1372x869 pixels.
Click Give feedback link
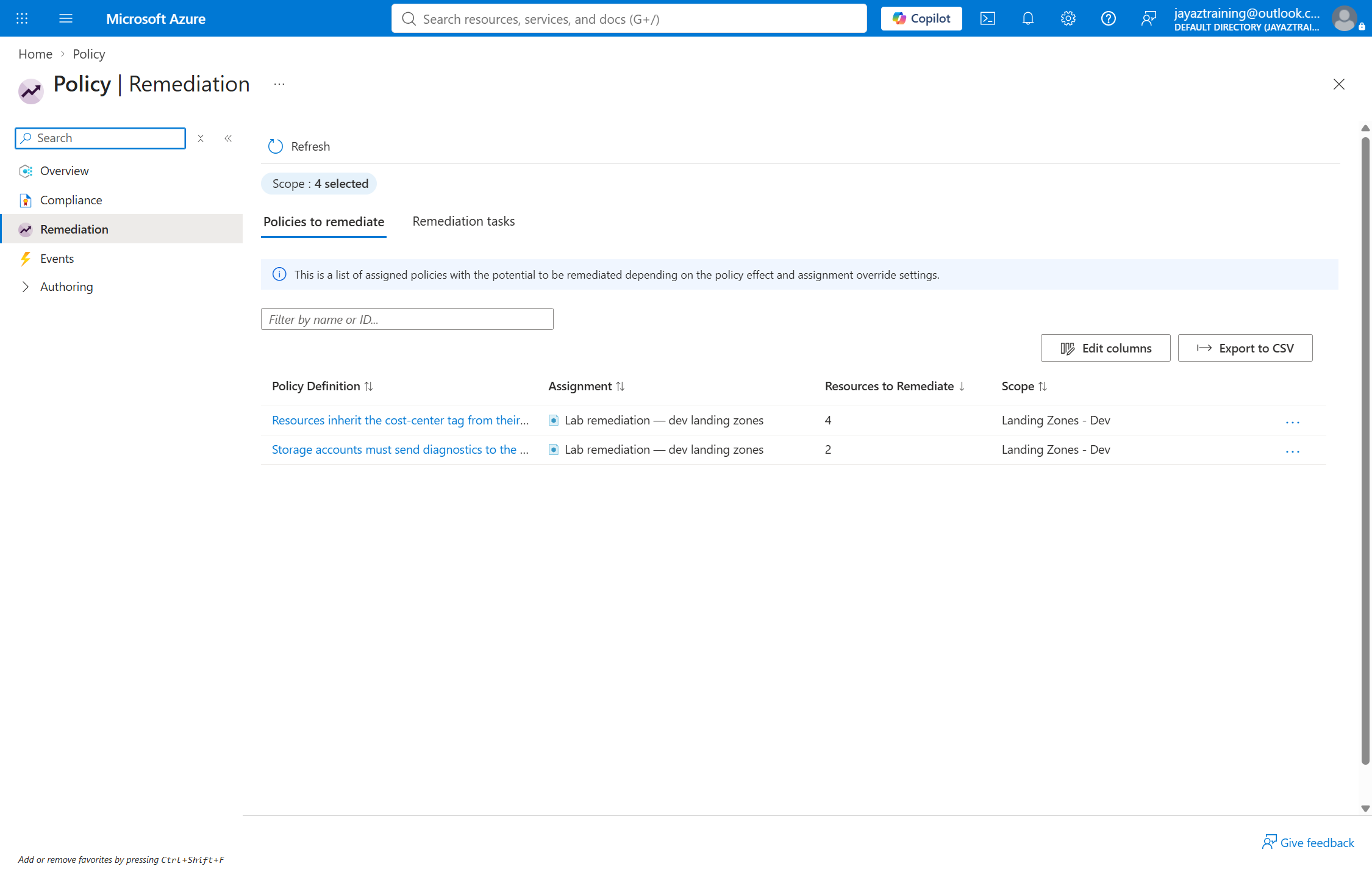pyautogui.click(x=1308, y=842)
